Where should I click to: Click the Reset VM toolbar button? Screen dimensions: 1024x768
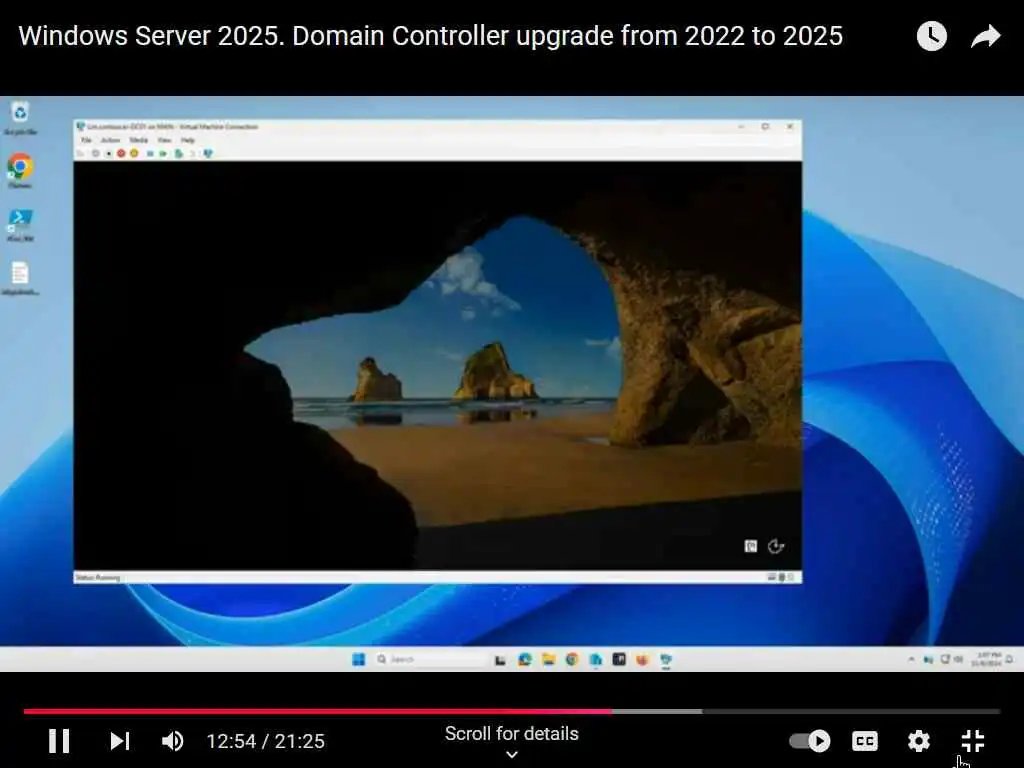[163, 153]
